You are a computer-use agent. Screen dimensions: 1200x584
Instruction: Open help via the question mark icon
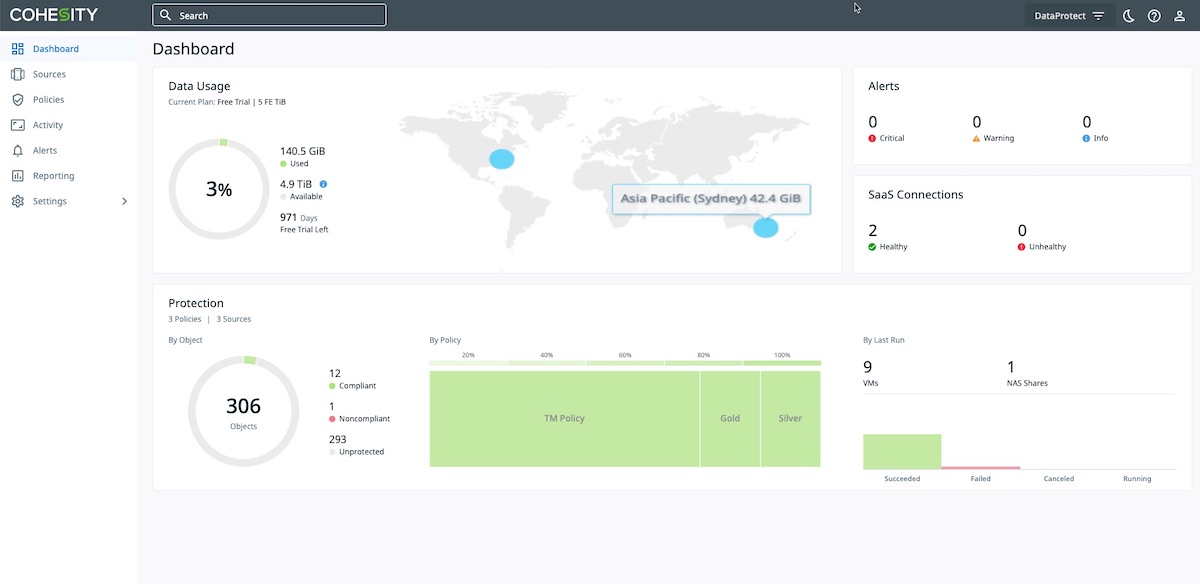click(x=1153, y=15)
